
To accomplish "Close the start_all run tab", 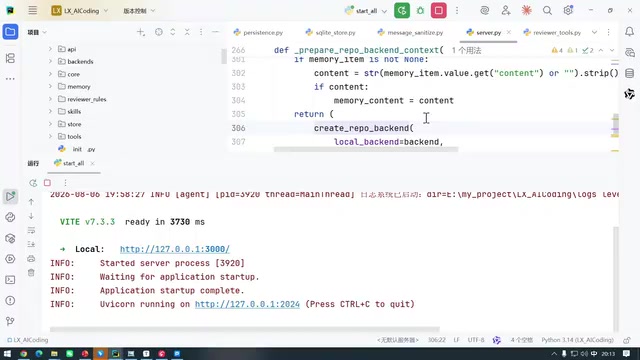I will coord(92,163).
